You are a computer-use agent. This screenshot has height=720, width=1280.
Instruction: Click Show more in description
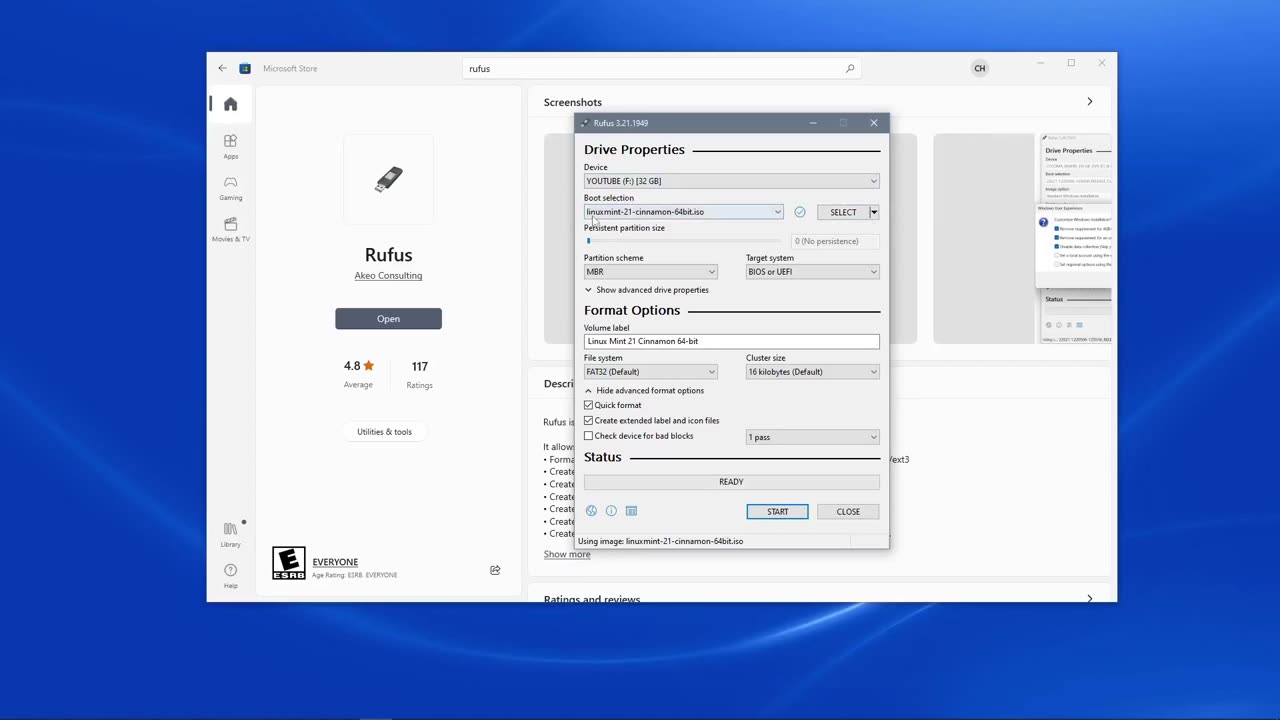[567, 554]
